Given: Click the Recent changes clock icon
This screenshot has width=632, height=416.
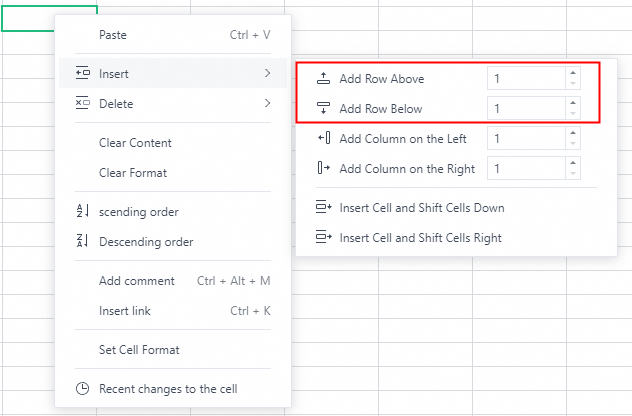Looking at the screenshot, I should click(82, 388).
